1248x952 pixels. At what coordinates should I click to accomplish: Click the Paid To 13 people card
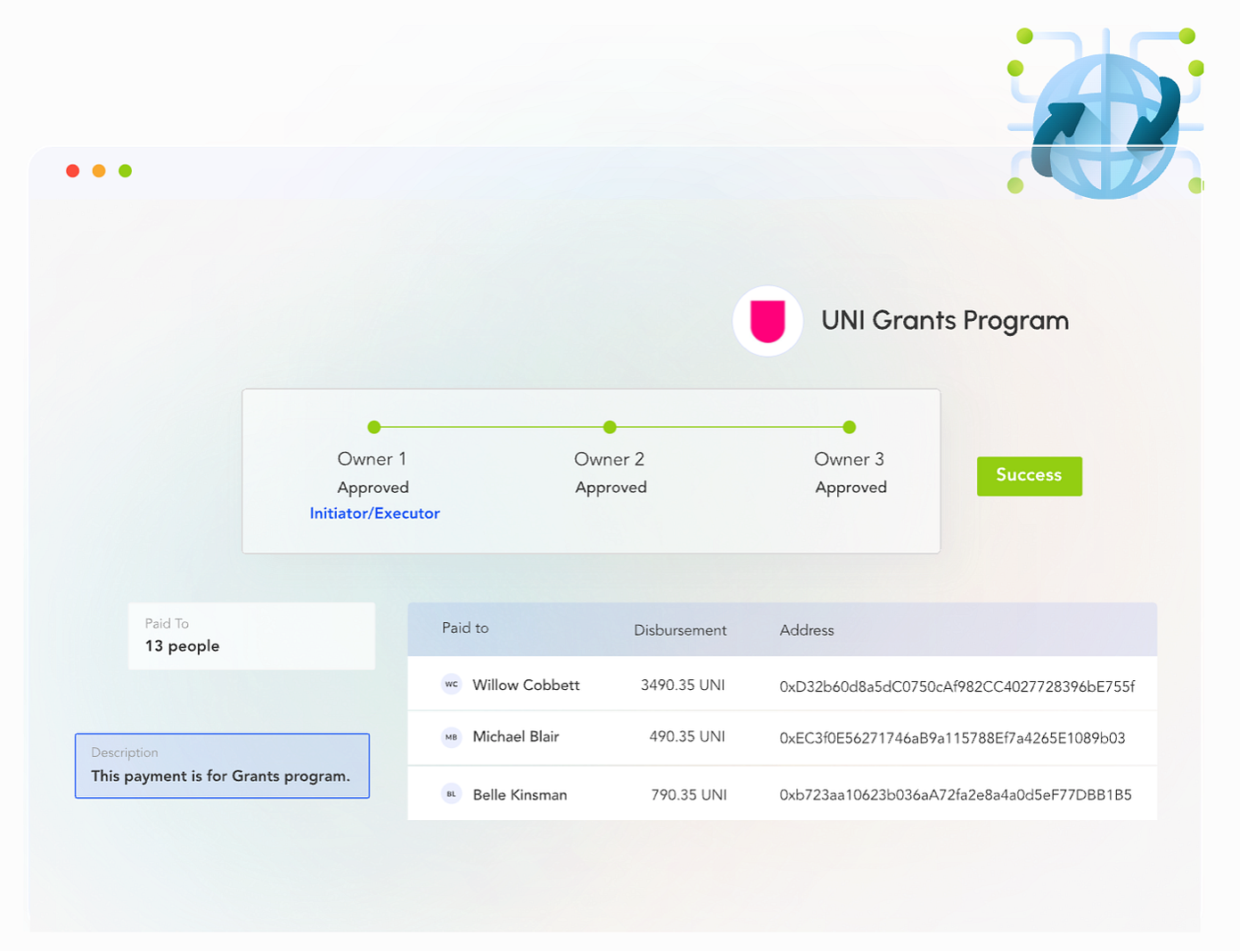251,636
